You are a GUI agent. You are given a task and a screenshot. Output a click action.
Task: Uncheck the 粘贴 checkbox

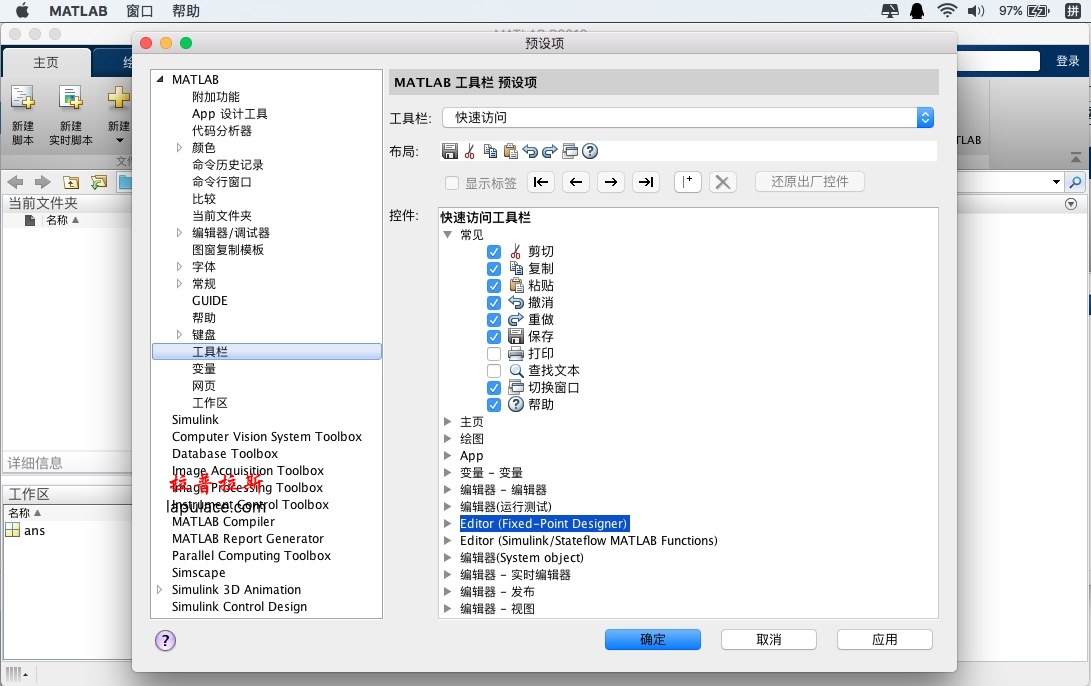(x=494, y=286)
